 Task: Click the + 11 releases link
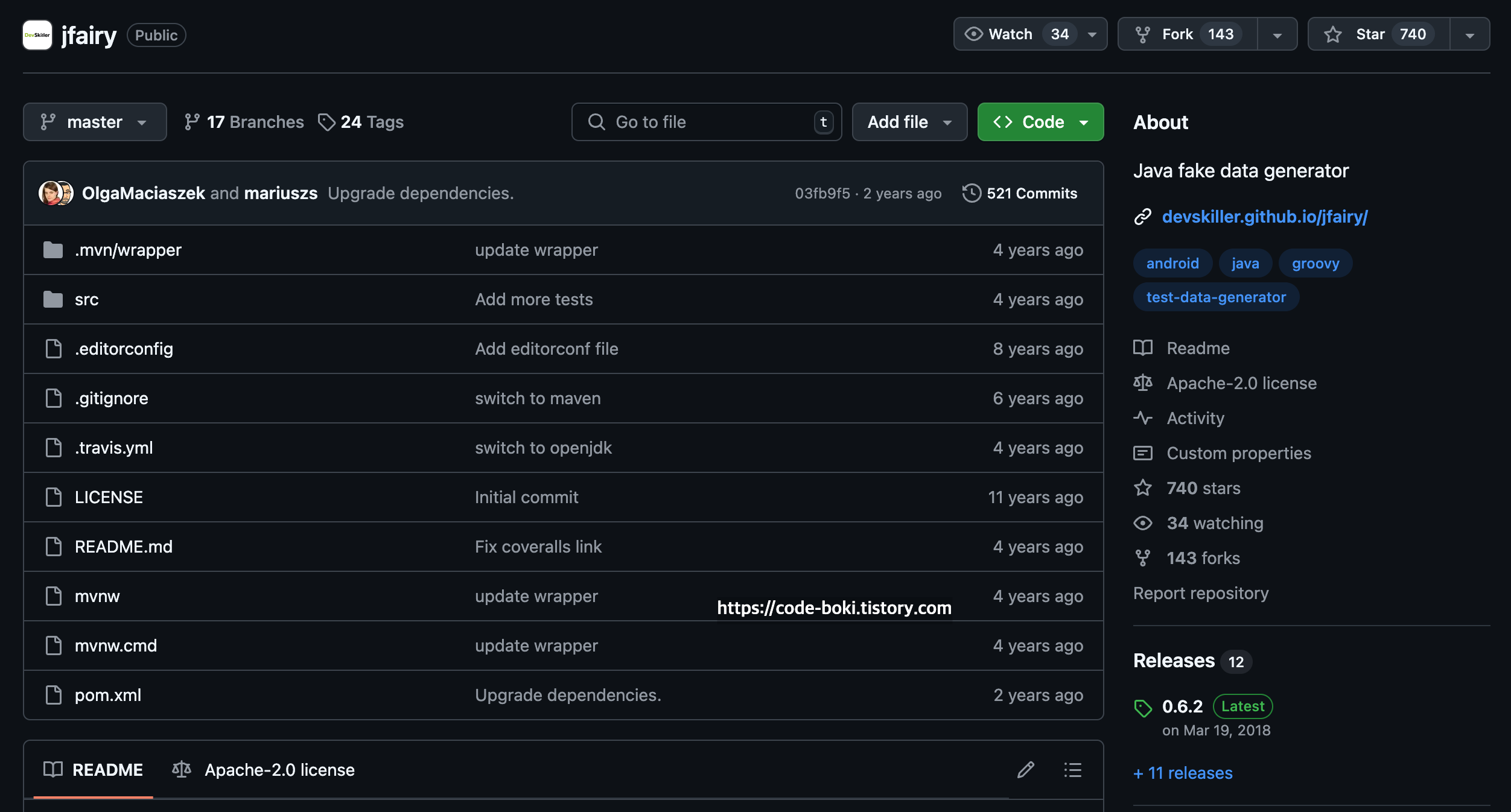(x=1183, y=773)
